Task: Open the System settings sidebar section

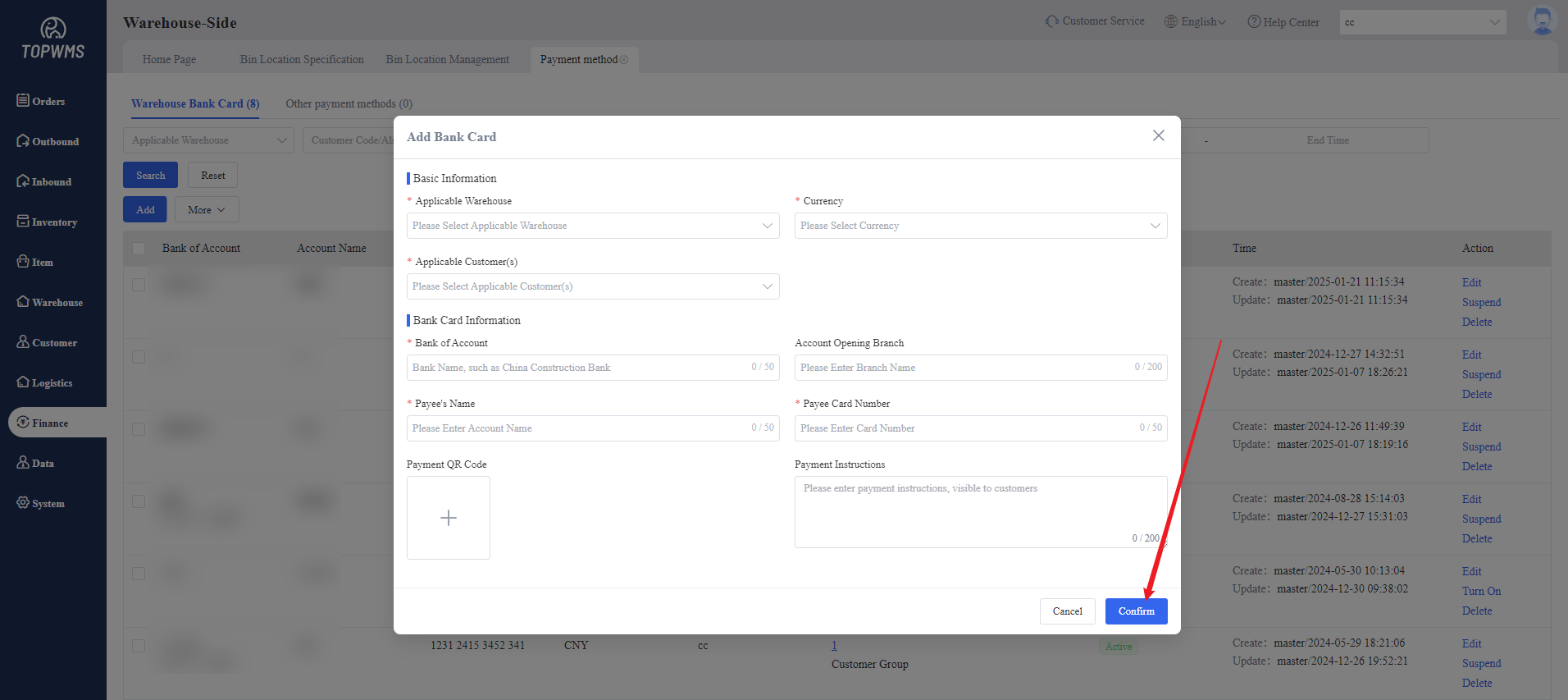Action: click(41, 503)
